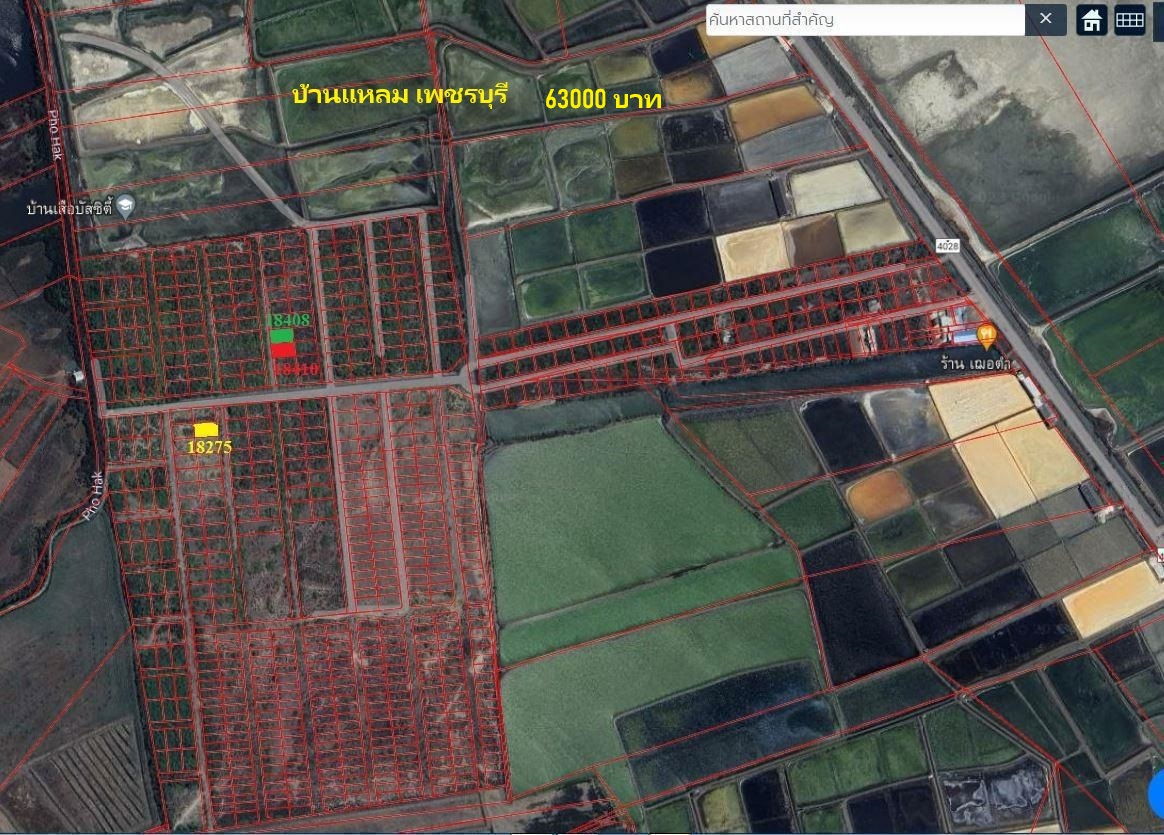Click inside the place search field
This screenshot has width=1164, height=835.
[860, 19]
